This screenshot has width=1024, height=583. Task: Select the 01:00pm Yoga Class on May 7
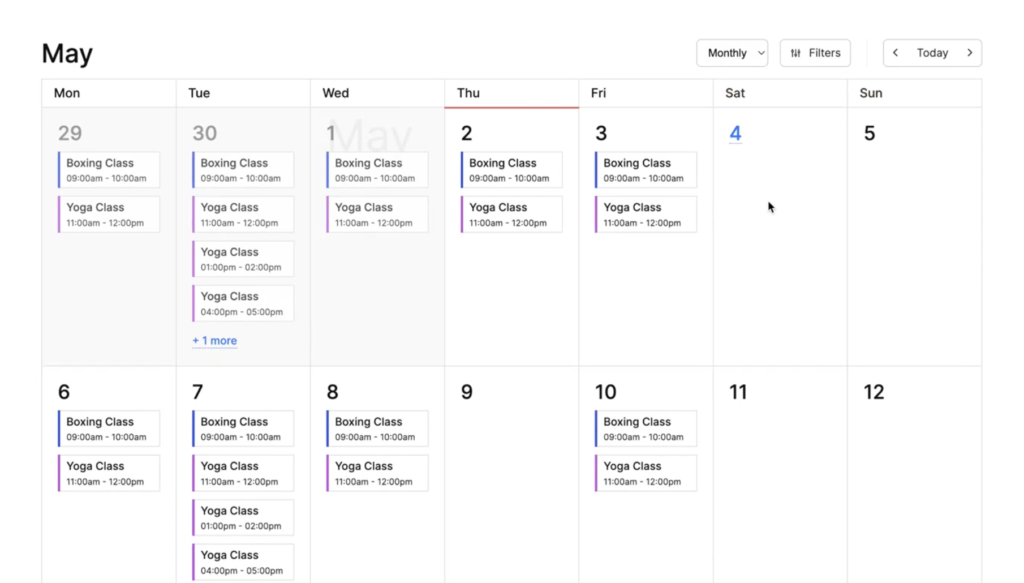(243, 517)
